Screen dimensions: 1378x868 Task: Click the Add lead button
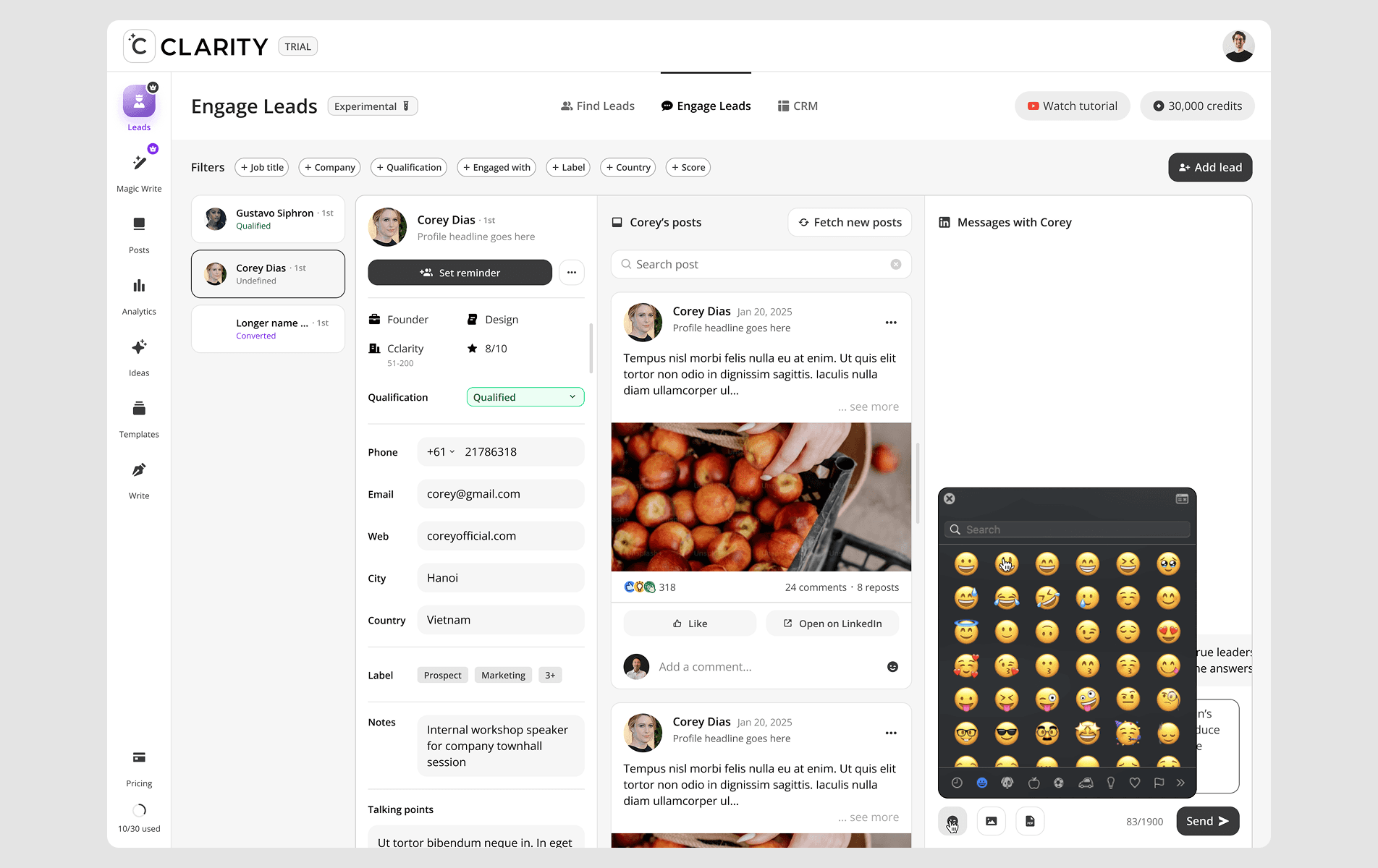coord(1210,167)
